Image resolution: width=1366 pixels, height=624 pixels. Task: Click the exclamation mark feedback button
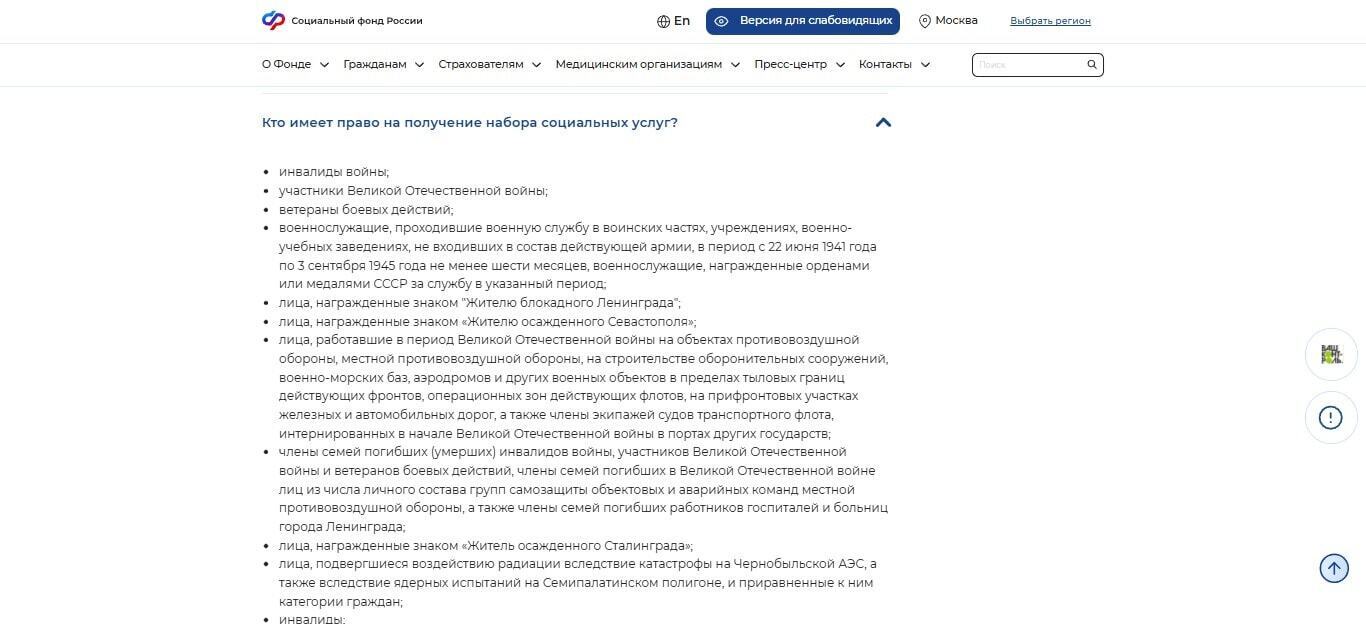tap(1331, 417)
